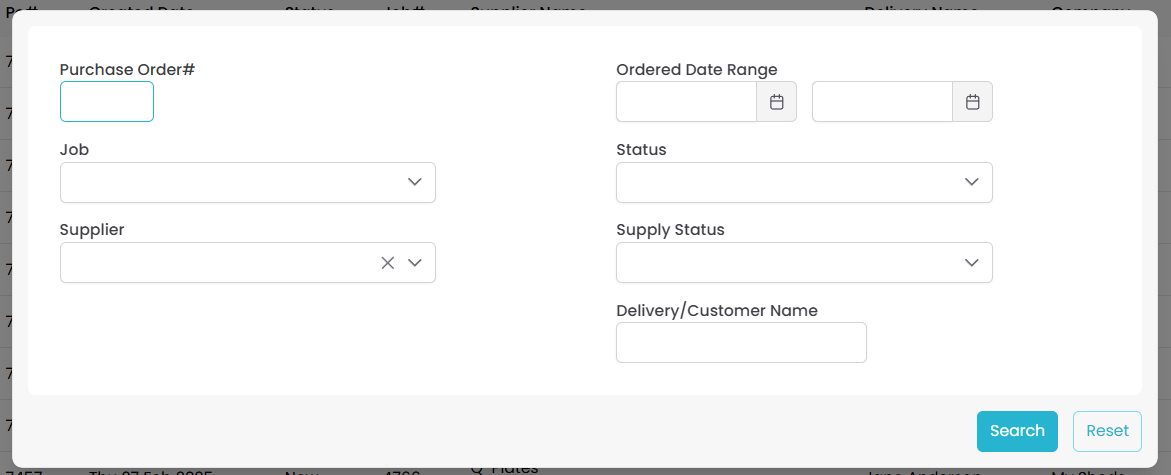Viewport: 1171px width, 475px height.
Task: Click the Ordered Date Range label
Action: coord(697,70)
